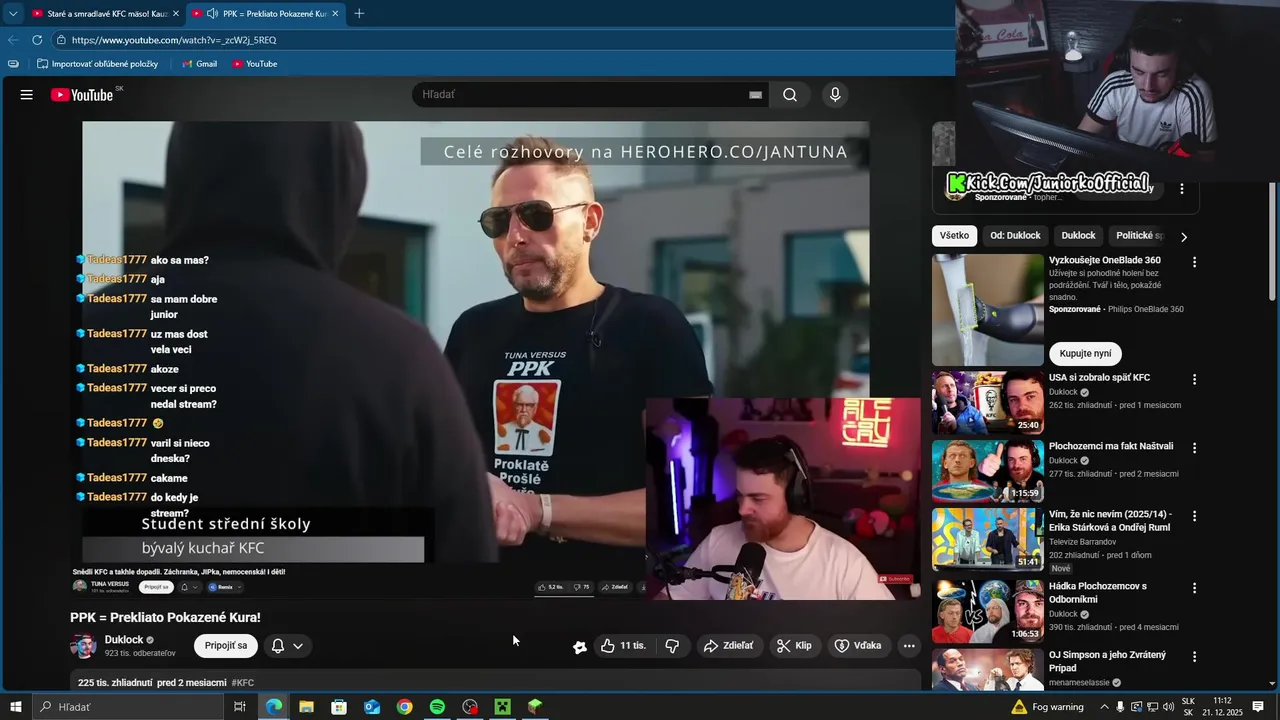This screenshot has height=720, width=1280.
Task: Open the Gmail bookmark
Action: click(200, 64)
